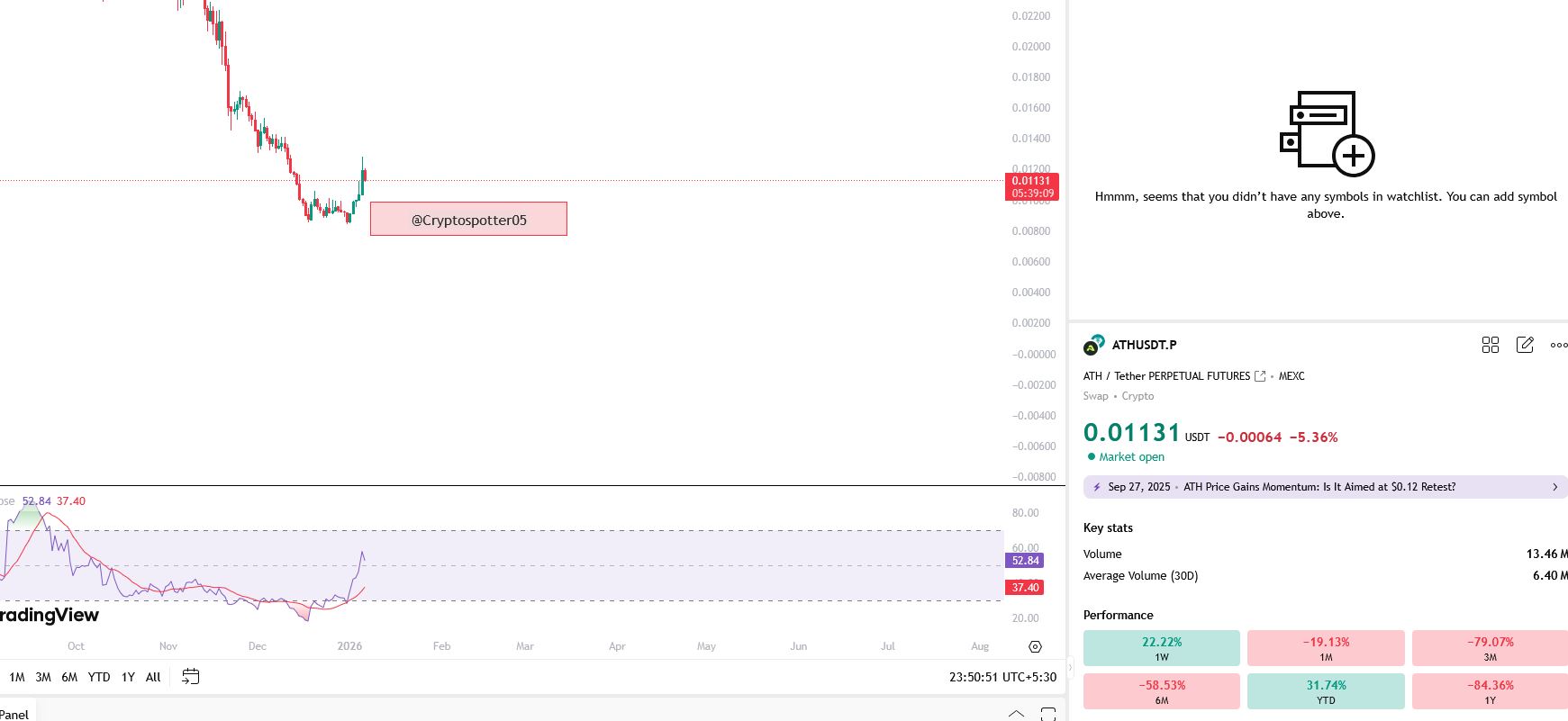The image size is (1568, 721).
Task: Switch to the YTD time range
Action: (x=98, y=677)
